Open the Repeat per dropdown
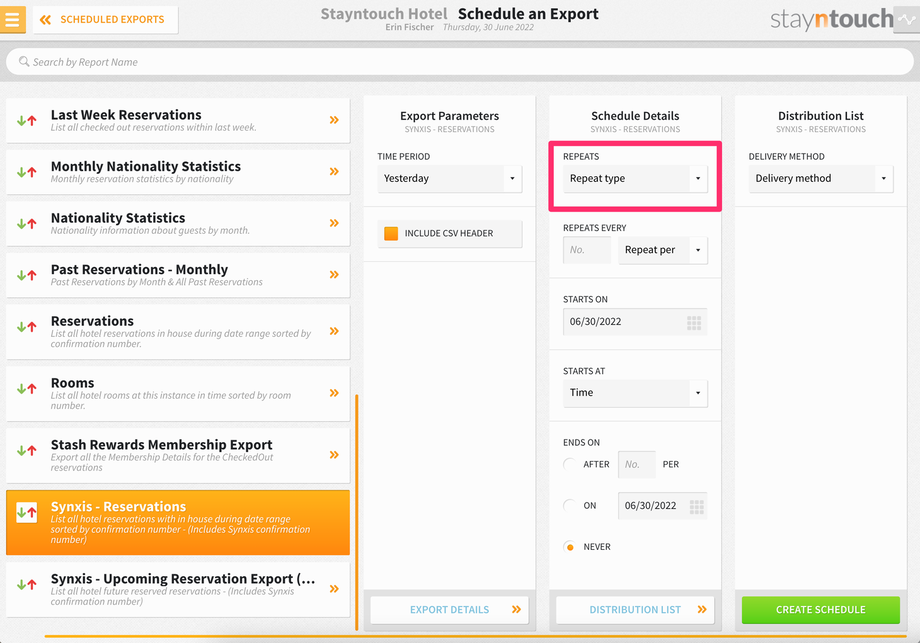Screen dimensions: 920x643 point(662,250)
